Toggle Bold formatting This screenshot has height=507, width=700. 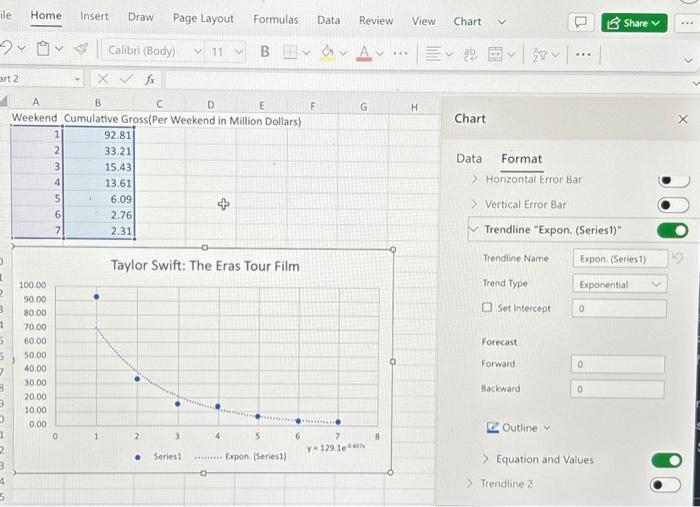click(x=265, y=52)
